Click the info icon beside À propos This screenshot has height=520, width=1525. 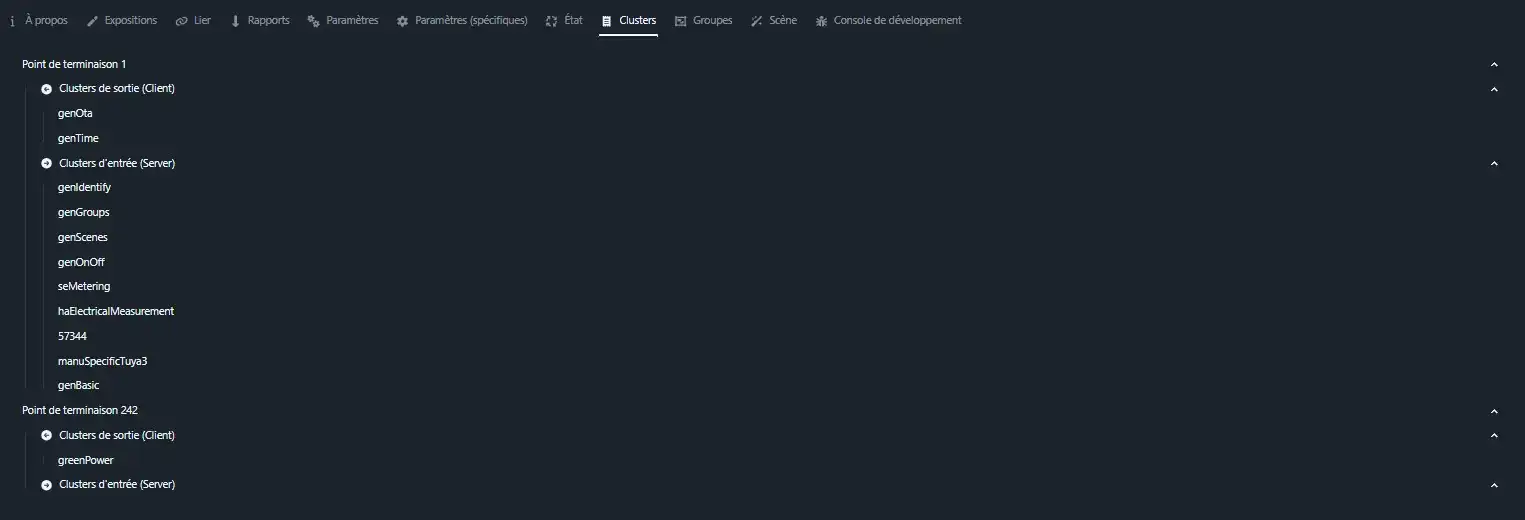(x=12, y=21)
